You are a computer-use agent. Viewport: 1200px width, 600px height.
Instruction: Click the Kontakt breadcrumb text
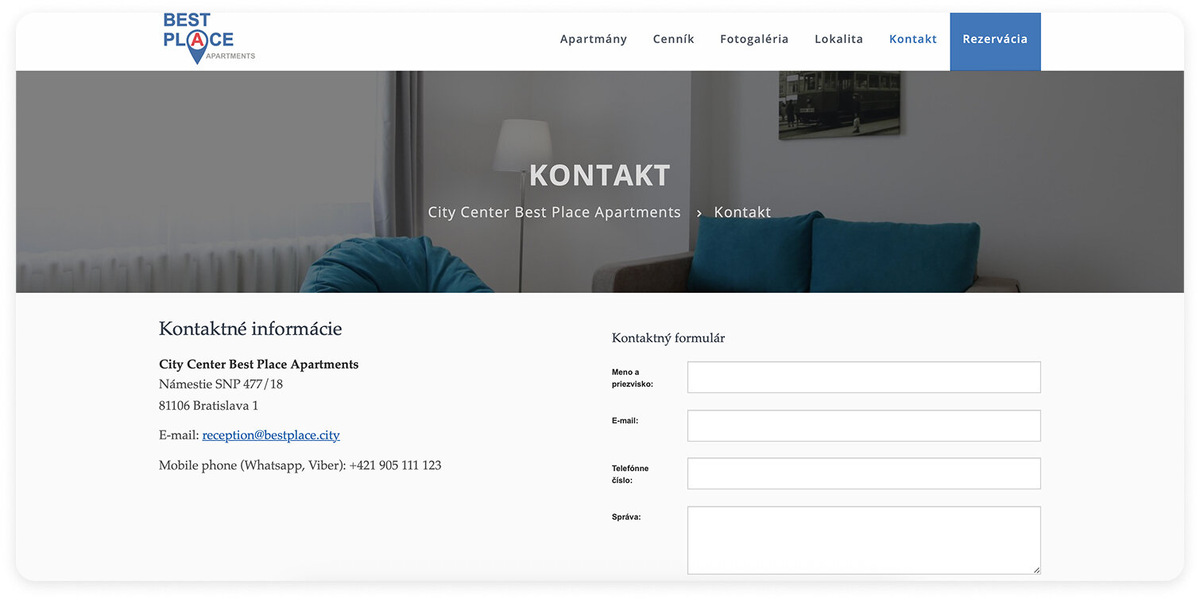[x=742, y=212]
